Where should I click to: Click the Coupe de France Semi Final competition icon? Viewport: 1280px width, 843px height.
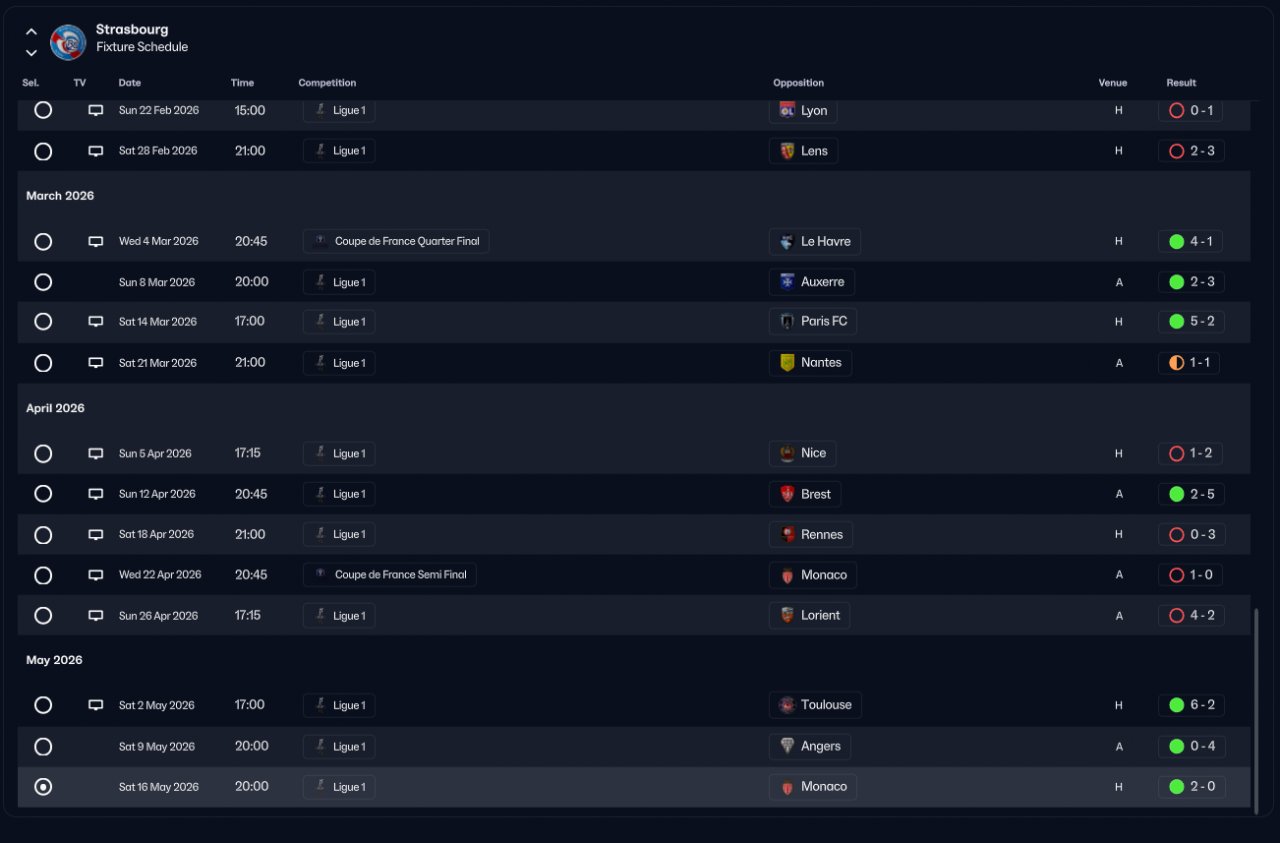(x=320, y=575)
